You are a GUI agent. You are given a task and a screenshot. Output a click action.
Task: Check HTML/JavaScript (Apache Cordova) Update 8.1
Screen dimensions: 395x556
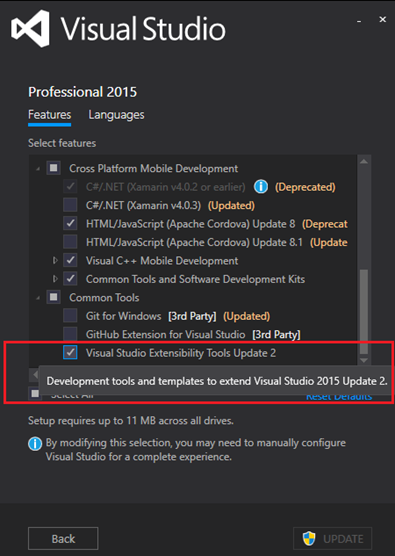tap(70, 242)
